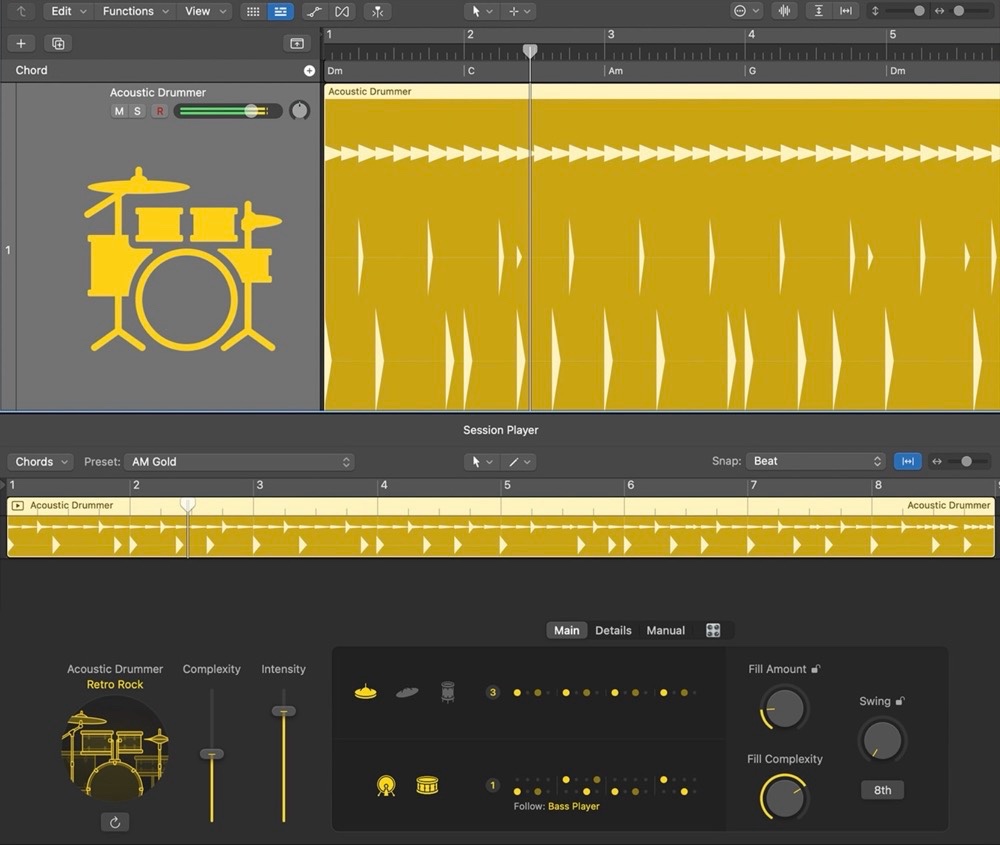
Task: Mute the Acoustic Drummer track
Action: coord(119,111)
